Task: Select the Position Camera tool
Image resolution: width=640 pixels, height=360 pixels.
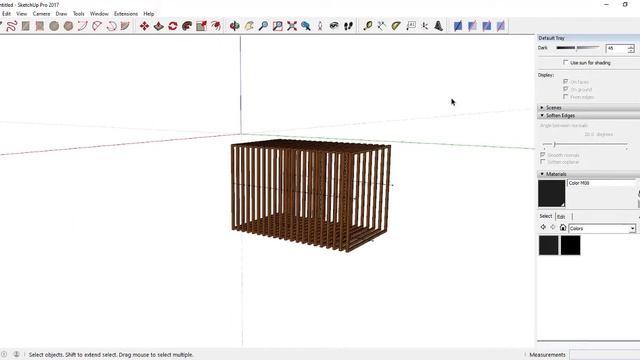Action: (x=320, y=26)
